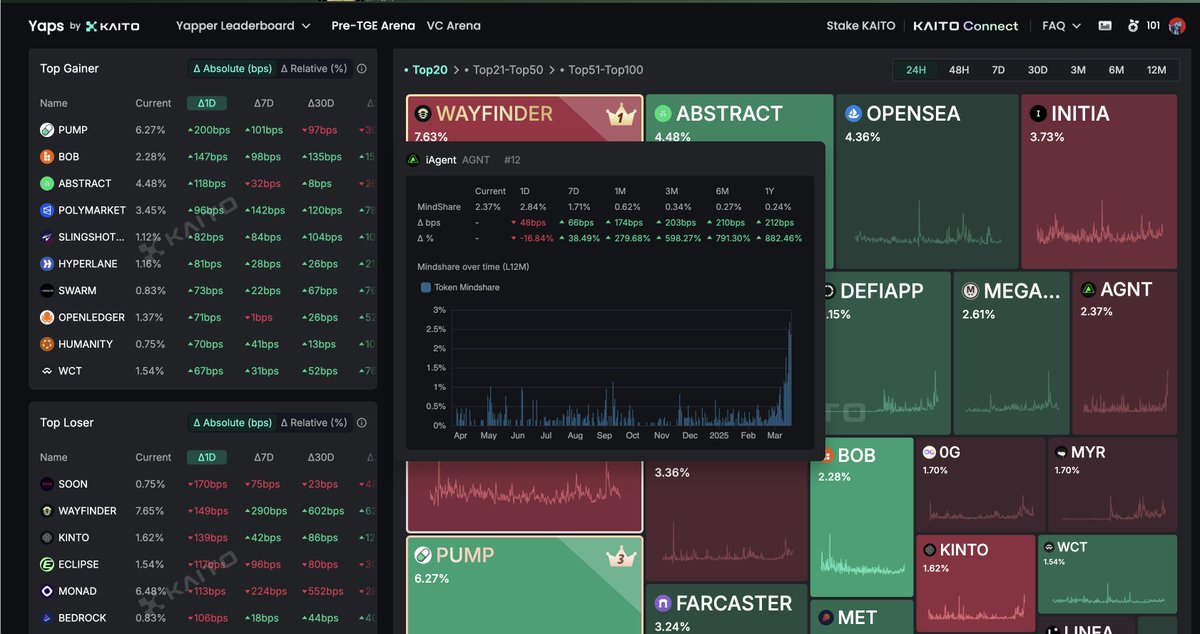Click the card icon next to FAQ
This screenshot has height=634, width=1200.
(x=1105, y=26)
